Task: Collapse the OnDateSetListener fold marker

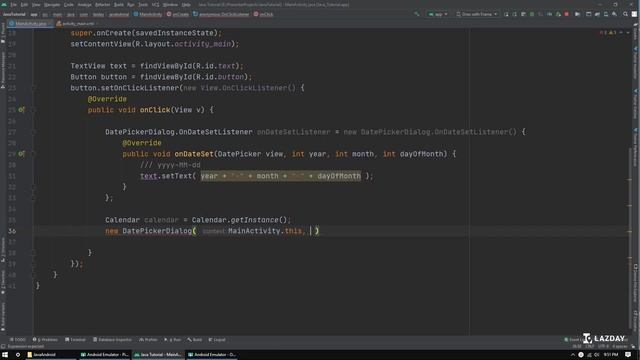Action: click(x=35, y=132)
